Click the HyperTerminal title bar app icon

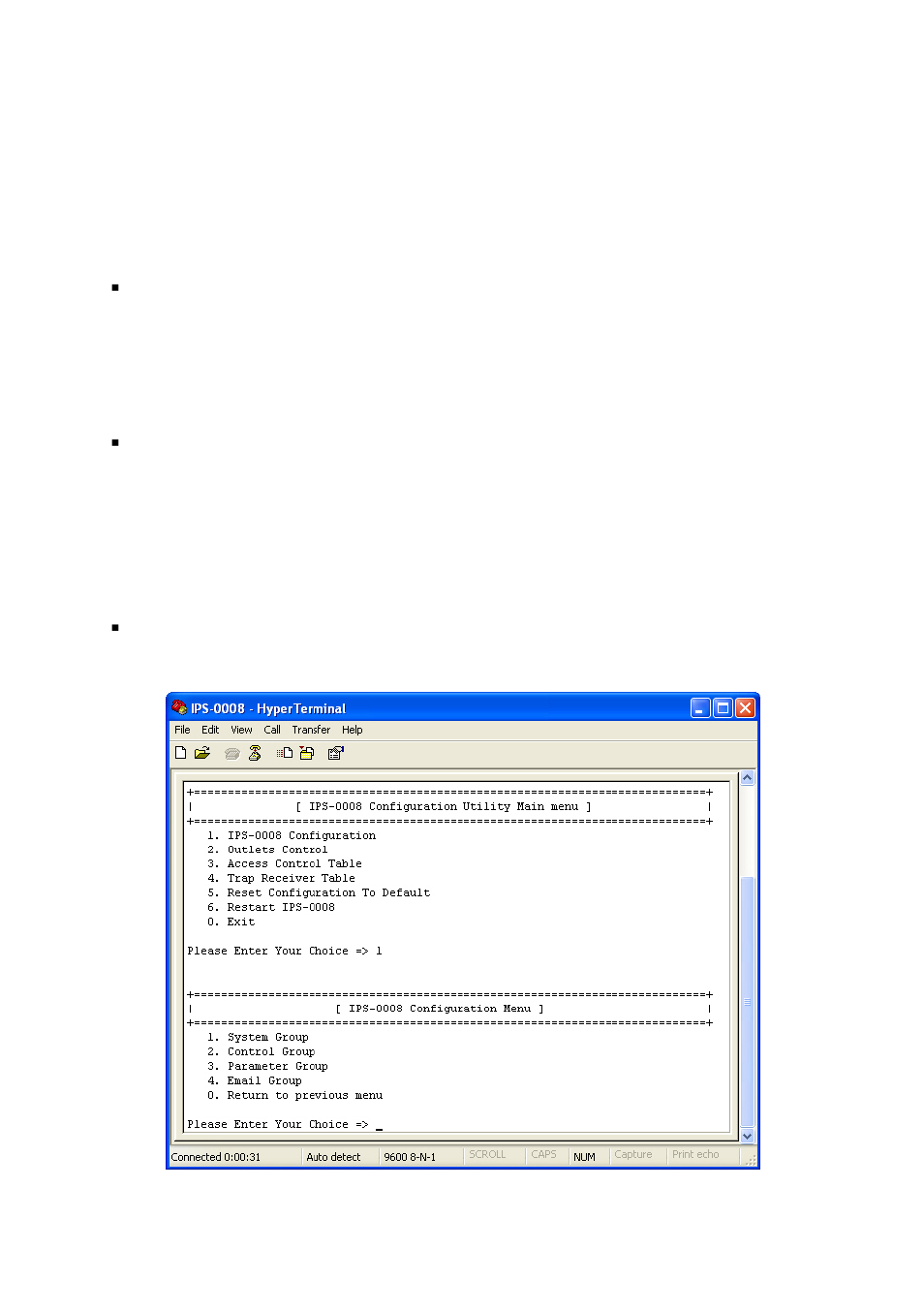(x=179, y=708)
